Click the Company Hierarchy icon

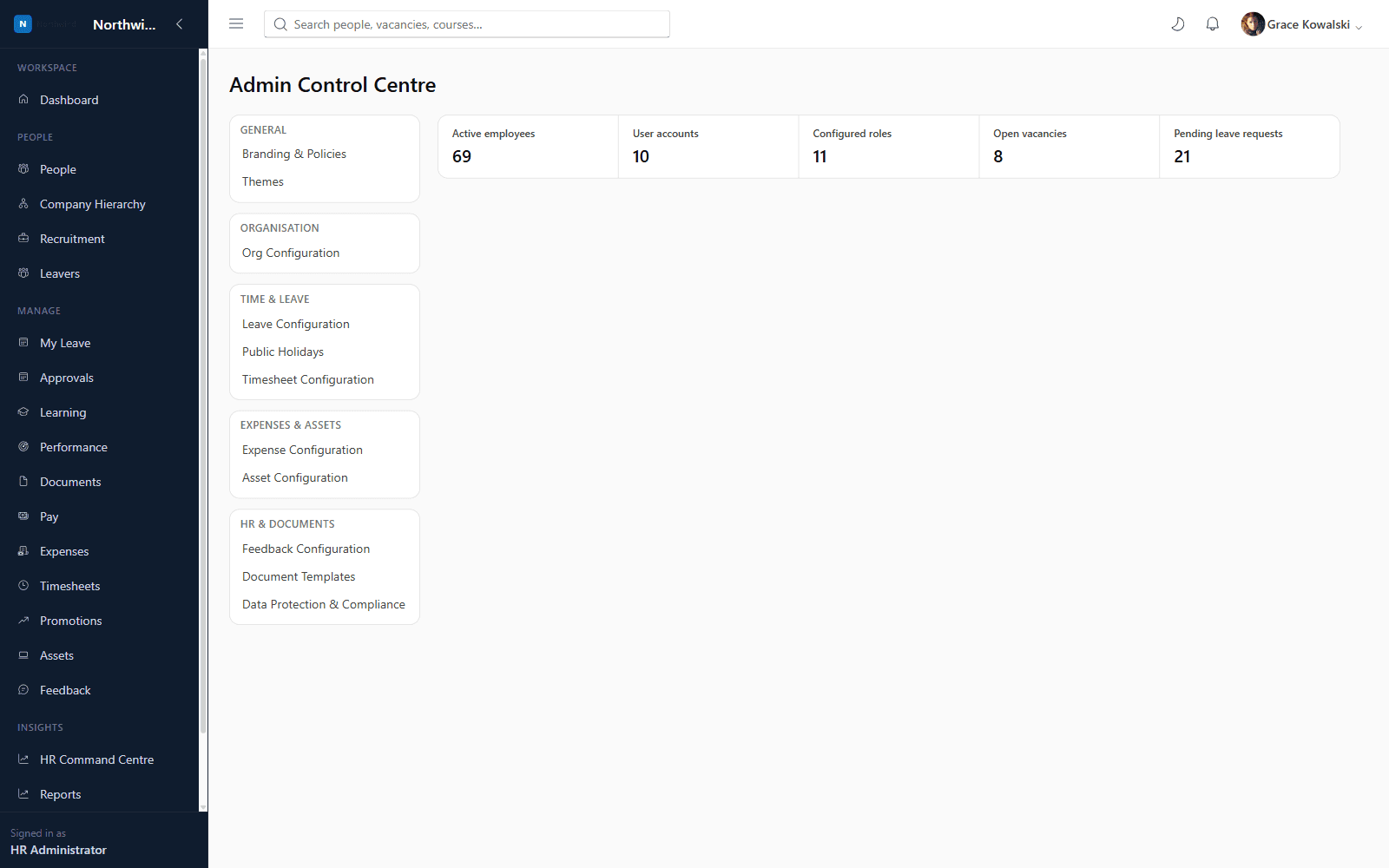pyautogui.click(x=23, y=204)
